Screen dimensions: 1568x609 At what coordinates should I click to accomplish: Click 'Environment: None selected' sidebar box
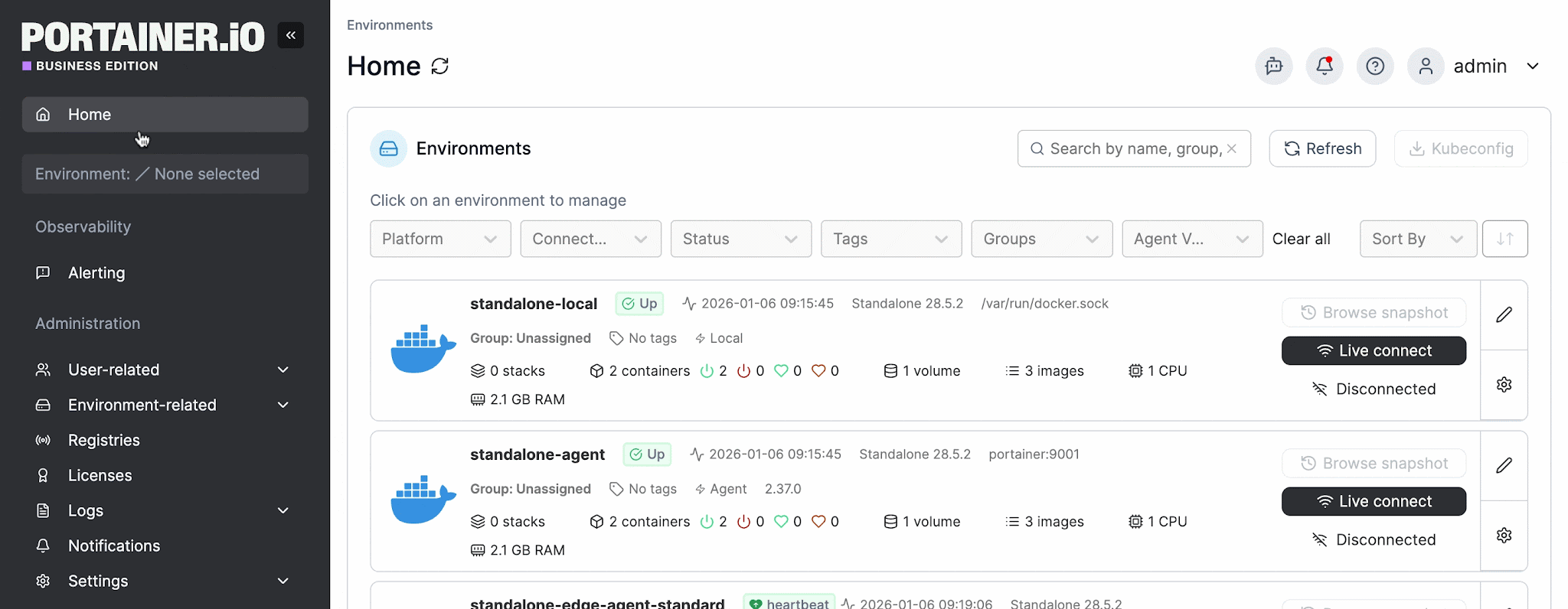[x=165, y=174]
